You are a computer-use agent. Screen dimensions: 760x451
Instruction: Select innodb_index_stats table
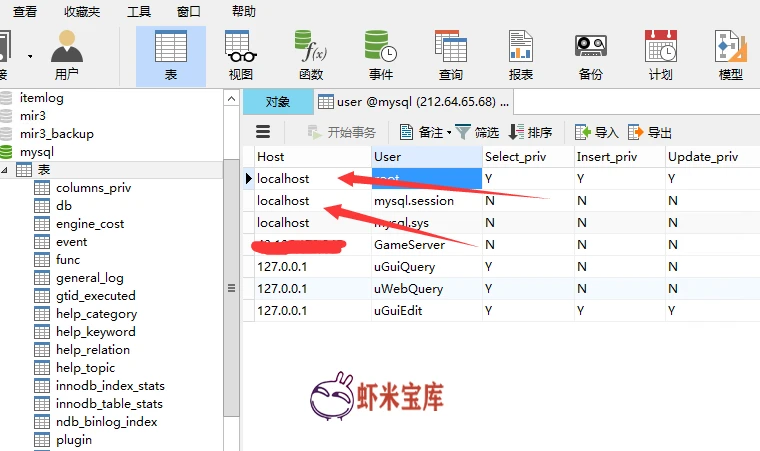(x=110, y=386)
